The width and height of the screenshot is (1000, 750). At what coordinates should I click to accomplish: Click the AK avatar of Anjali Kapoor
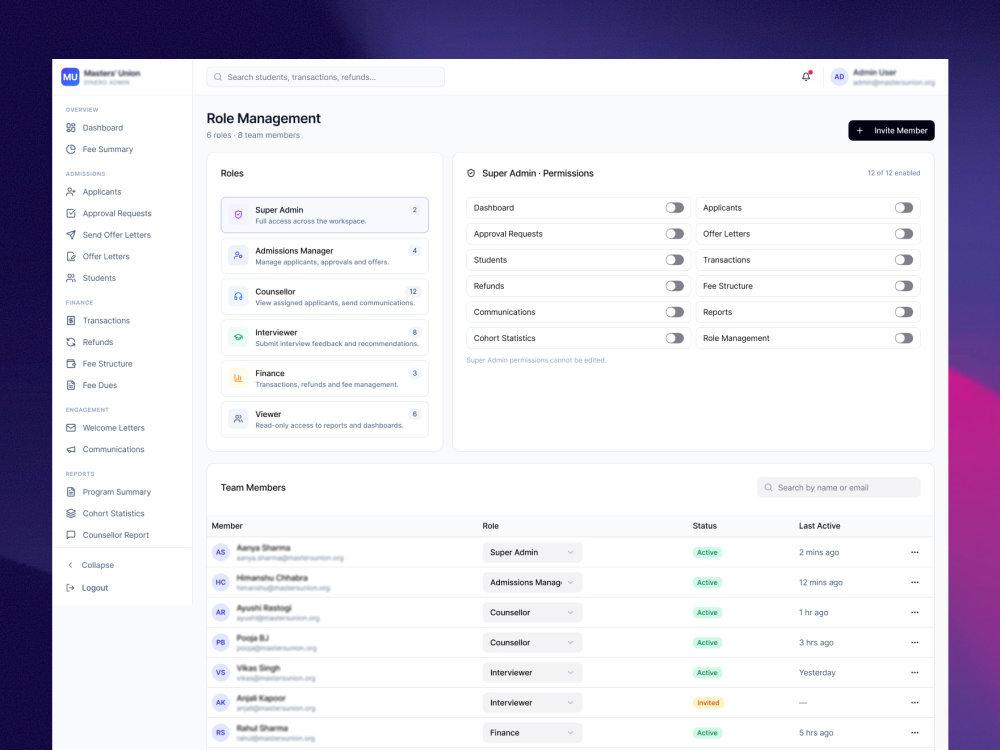click(221, 702)
